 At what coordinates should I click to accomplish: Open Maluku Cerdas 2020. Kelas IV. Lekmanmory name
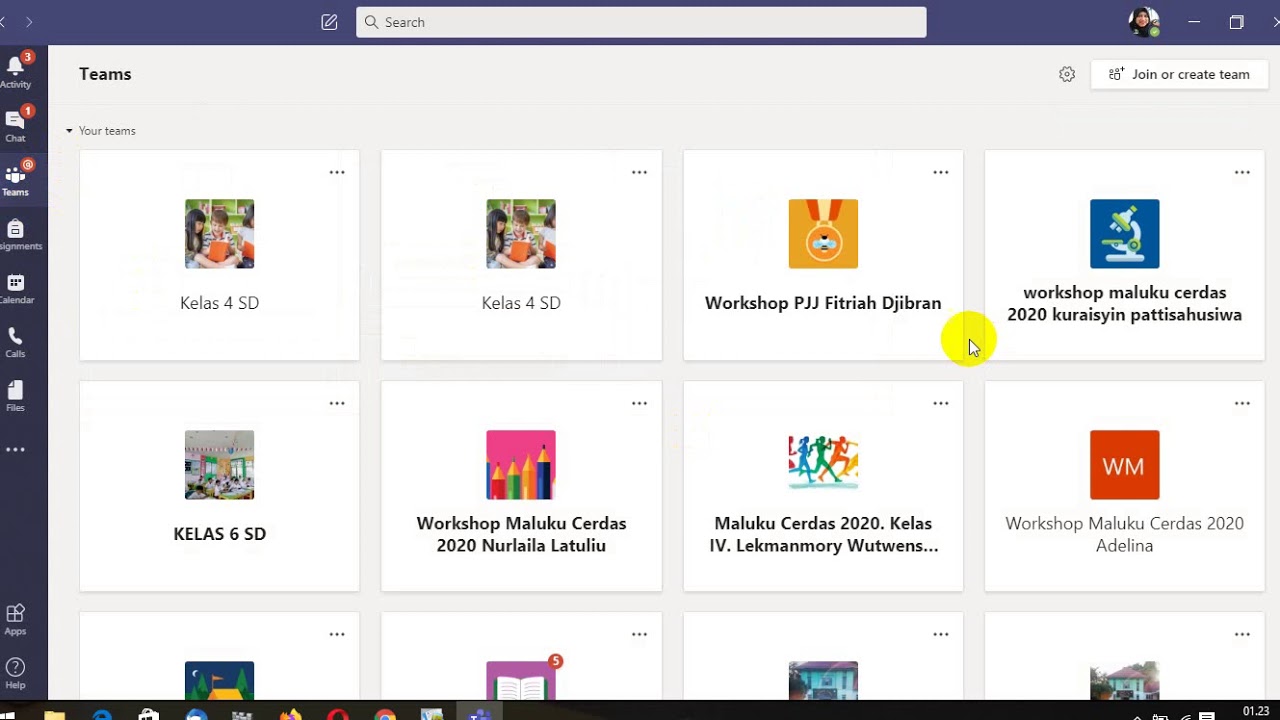(823, 534)
